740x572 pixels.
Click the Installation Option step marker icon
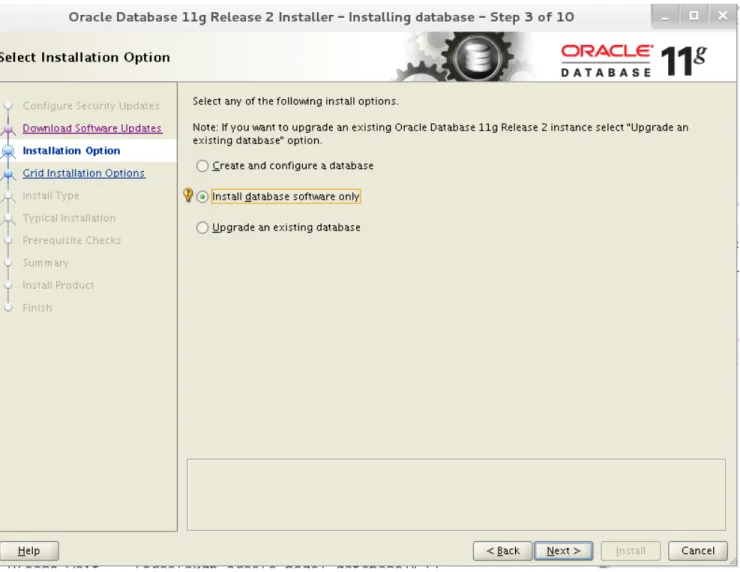tap(8, 151)
